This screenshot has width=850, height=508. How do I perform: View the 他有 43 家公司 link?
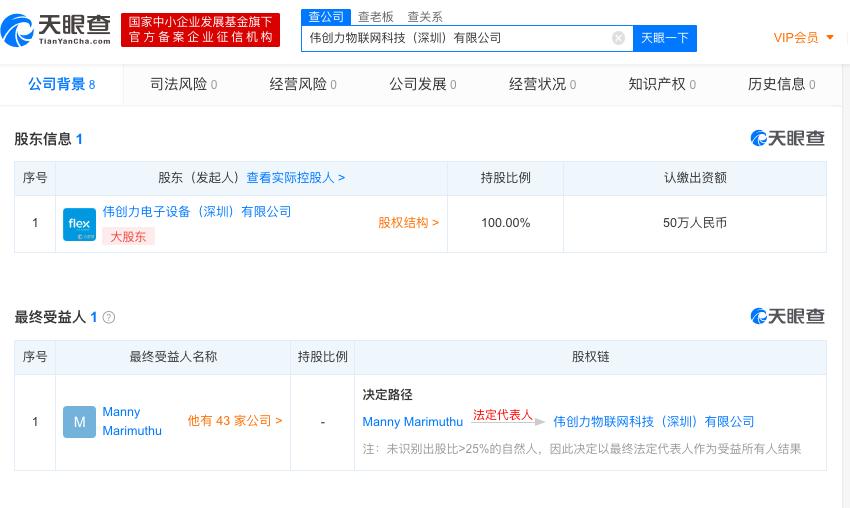pos(235,421)
